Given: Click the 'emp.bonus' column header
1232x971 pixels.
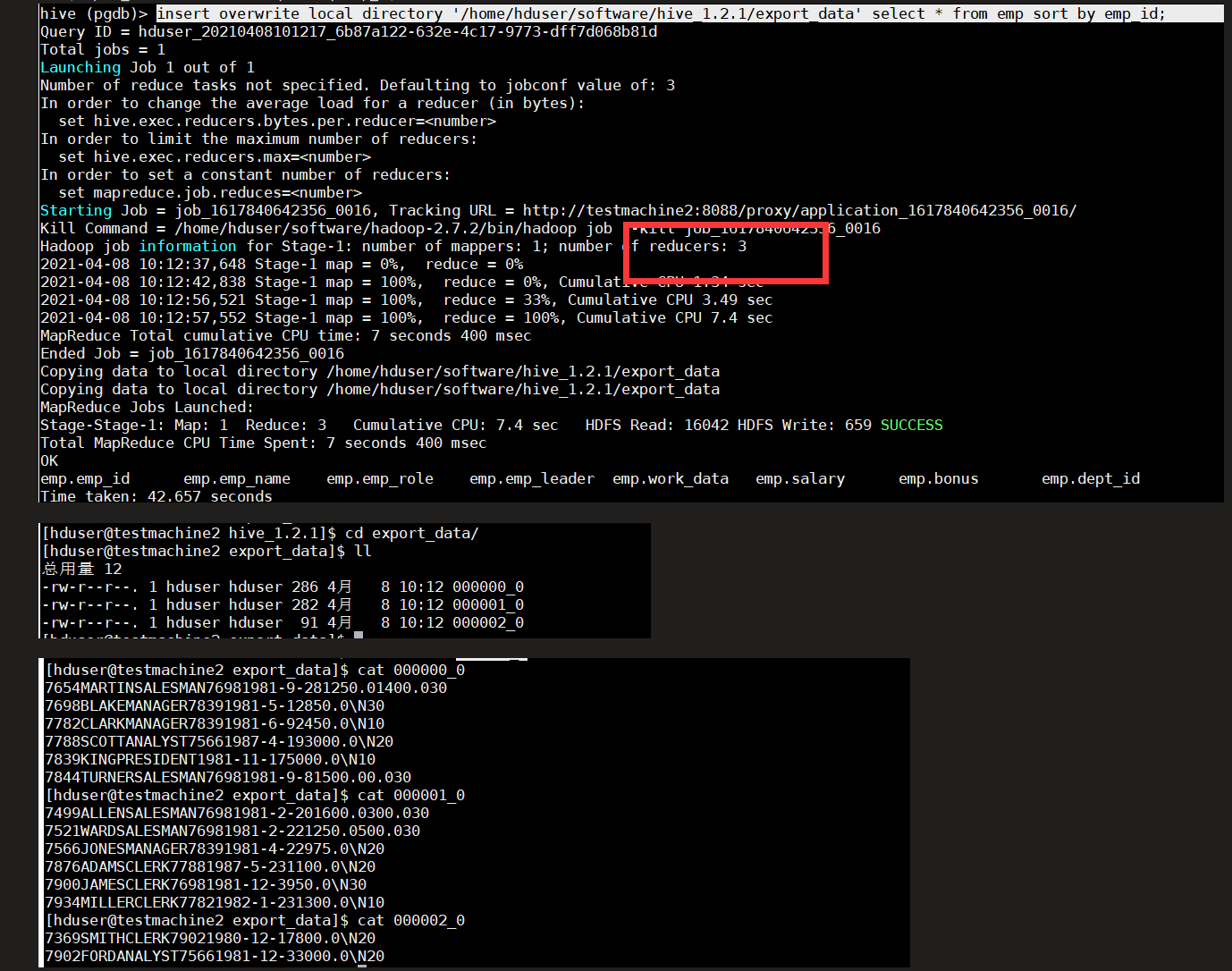Looking at the screenshot, I should (939, 478).
